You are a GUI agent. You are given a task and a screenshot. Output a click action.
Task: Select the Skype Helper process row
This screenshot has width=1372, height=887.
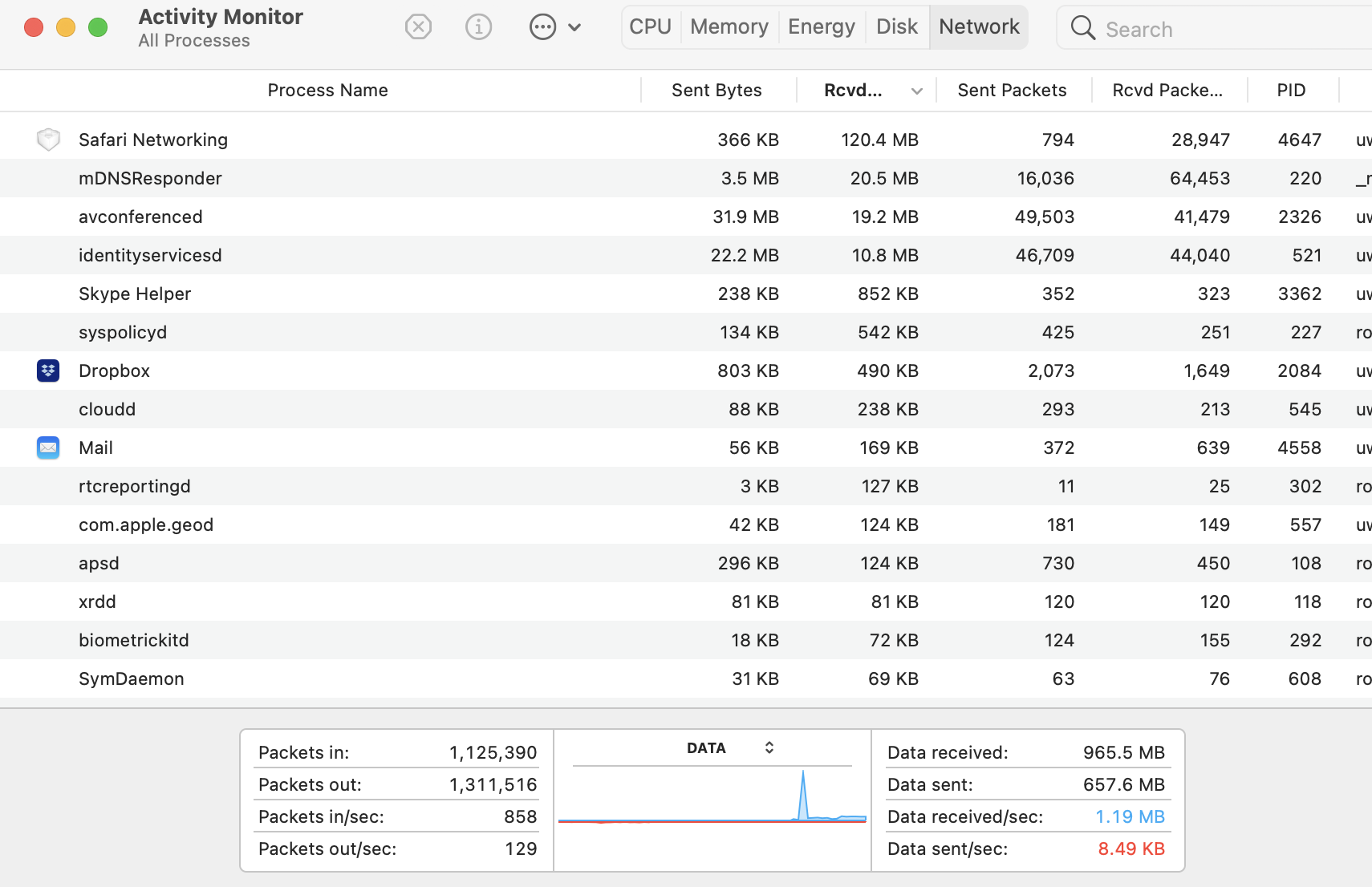tap(135, 294)
